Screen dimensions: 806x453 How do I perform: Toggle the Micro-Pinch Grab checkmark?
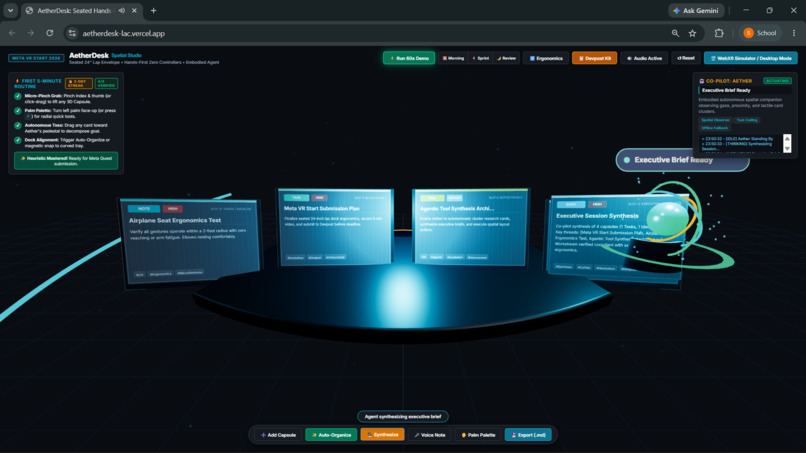click(17, 96)
